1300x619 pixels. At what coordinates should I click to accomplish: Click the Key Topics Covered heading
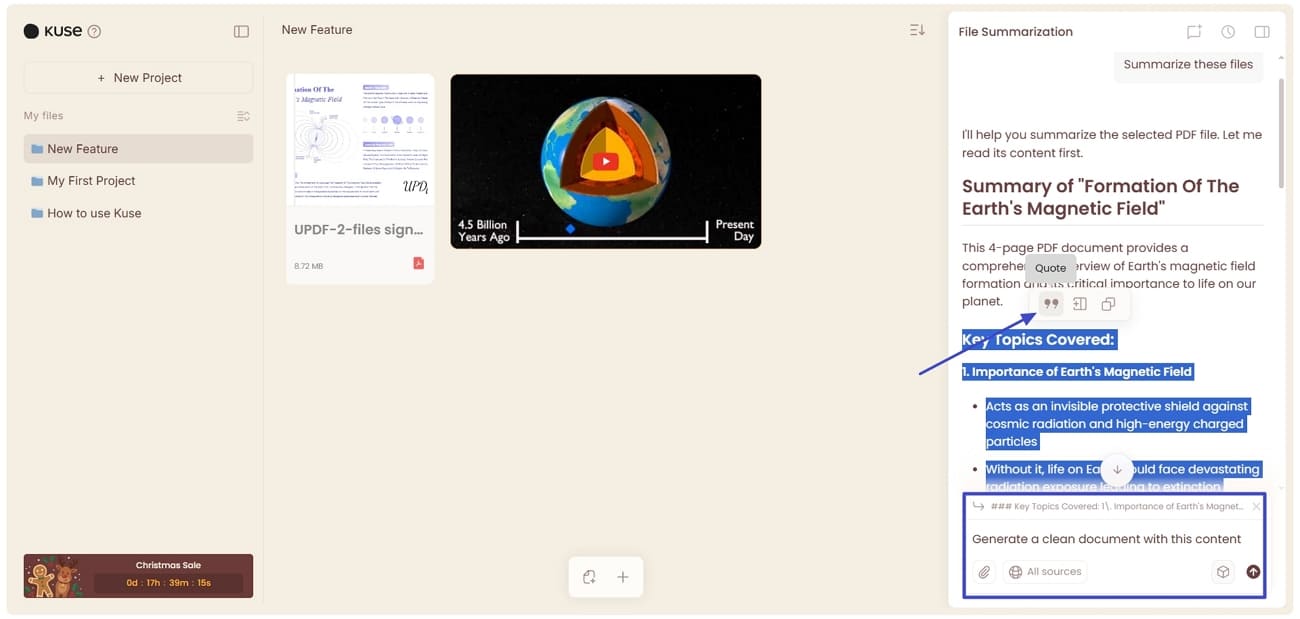[1038, 340]
